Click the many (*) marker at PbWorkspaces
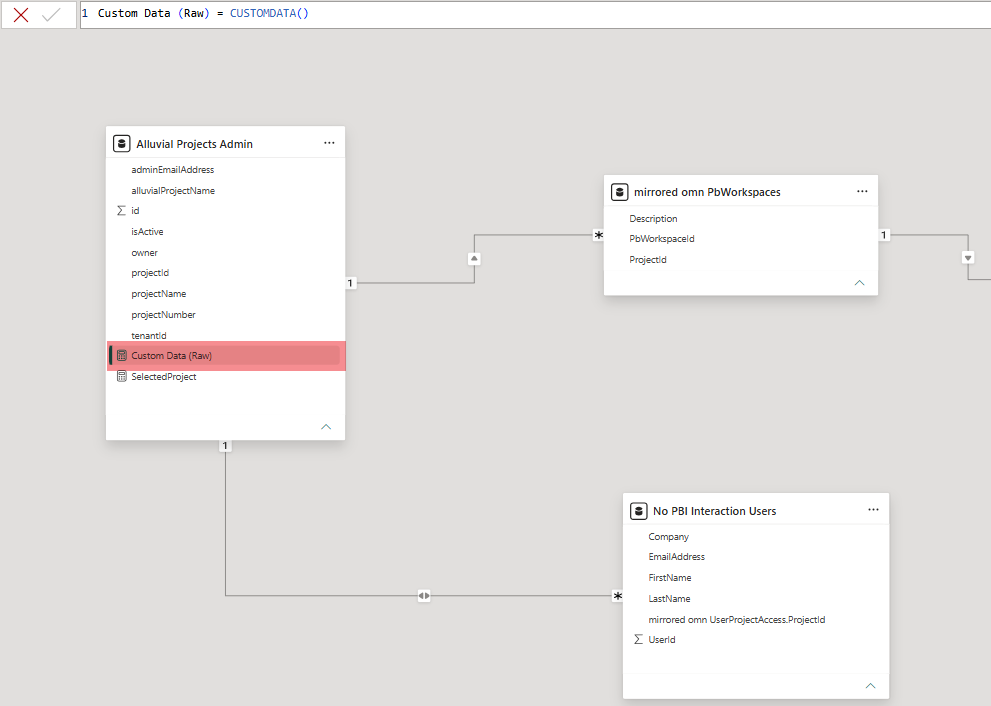Image resolution: width=991 pixels, height=706 pixels. pyautogui.click(x=599, y=236)
